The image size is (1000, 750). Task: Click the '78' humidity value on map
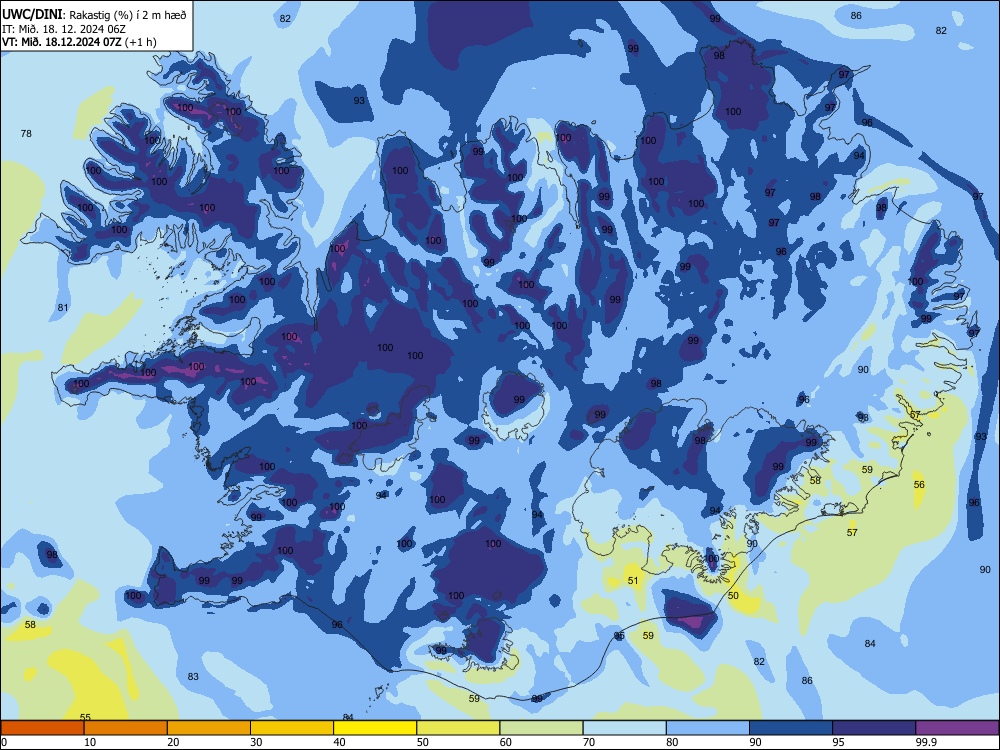coord(26,133)
